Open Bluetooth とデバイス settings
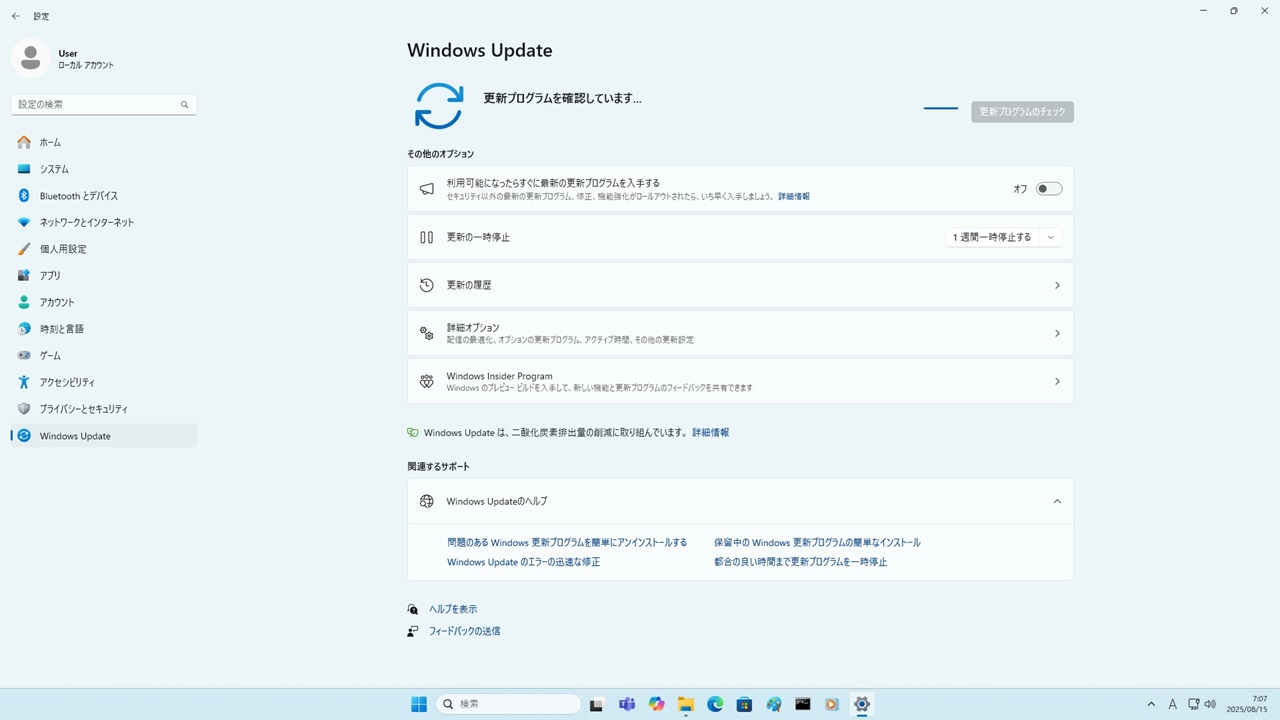The image size is (1280, 720). click(x=104, y=196)
